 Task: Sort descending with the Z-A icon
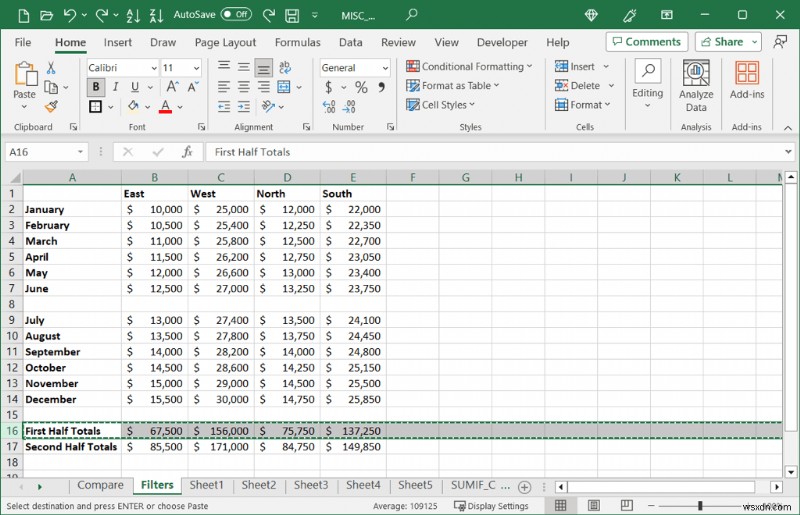pyautogui.click(x=156, y=16)
